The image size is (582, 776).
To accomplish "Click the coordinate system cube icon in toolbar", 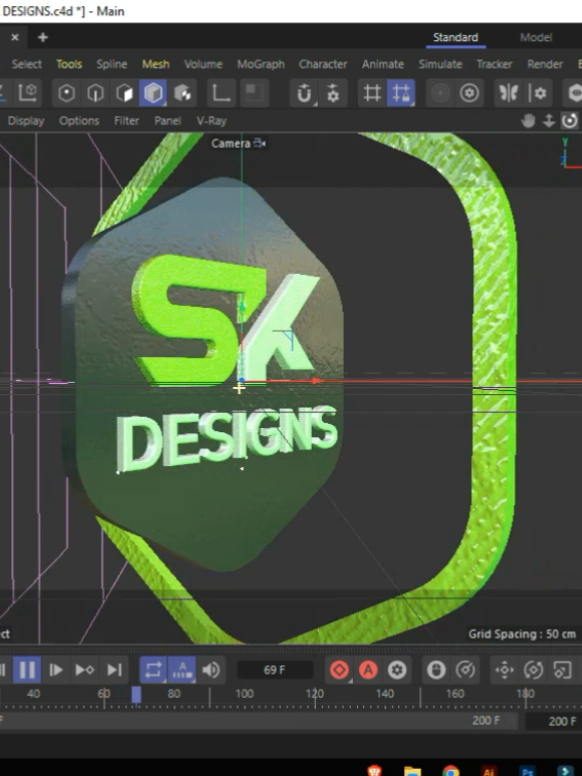I will (28, 93).
